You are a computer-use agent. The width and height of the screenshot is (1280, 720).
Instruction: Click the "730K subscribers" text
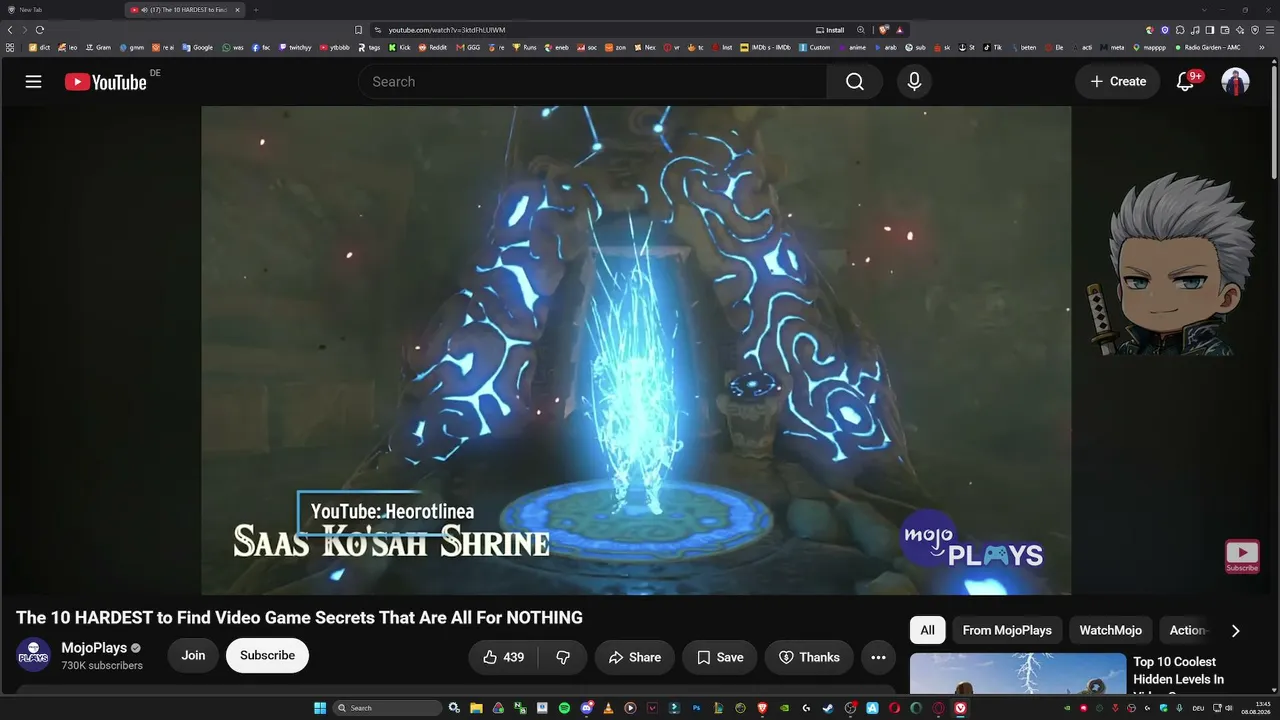(102, 666)
